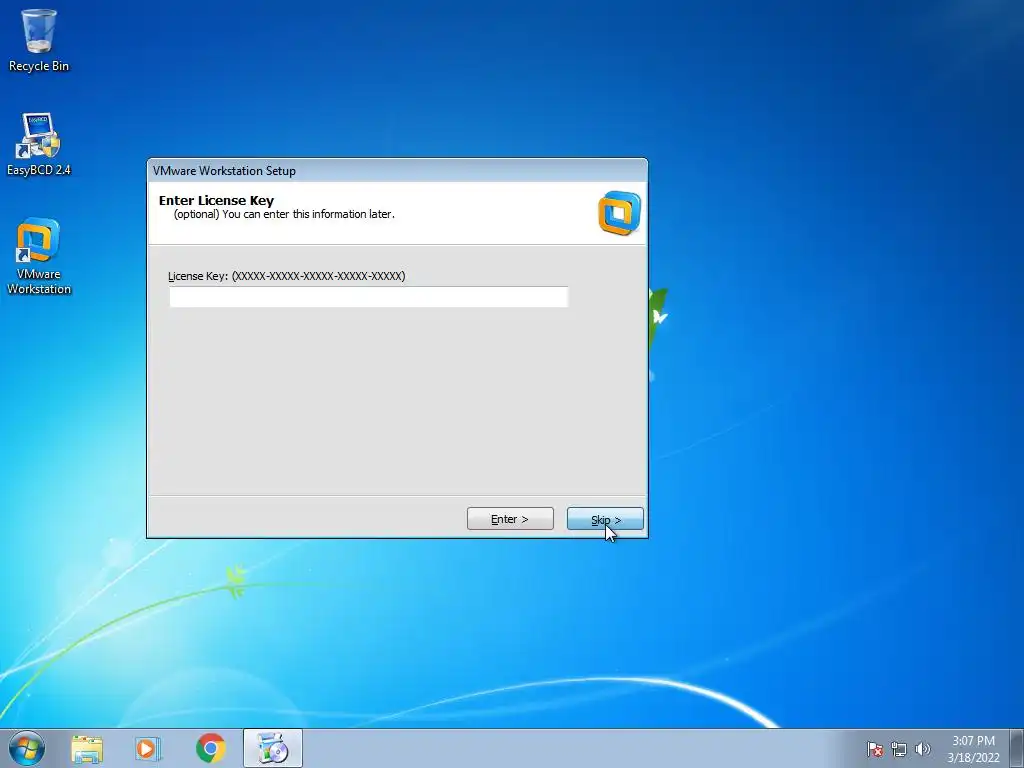Click the Skip > button
Viewport: 1024px width, 768px height.
click(x=605, y=519)
